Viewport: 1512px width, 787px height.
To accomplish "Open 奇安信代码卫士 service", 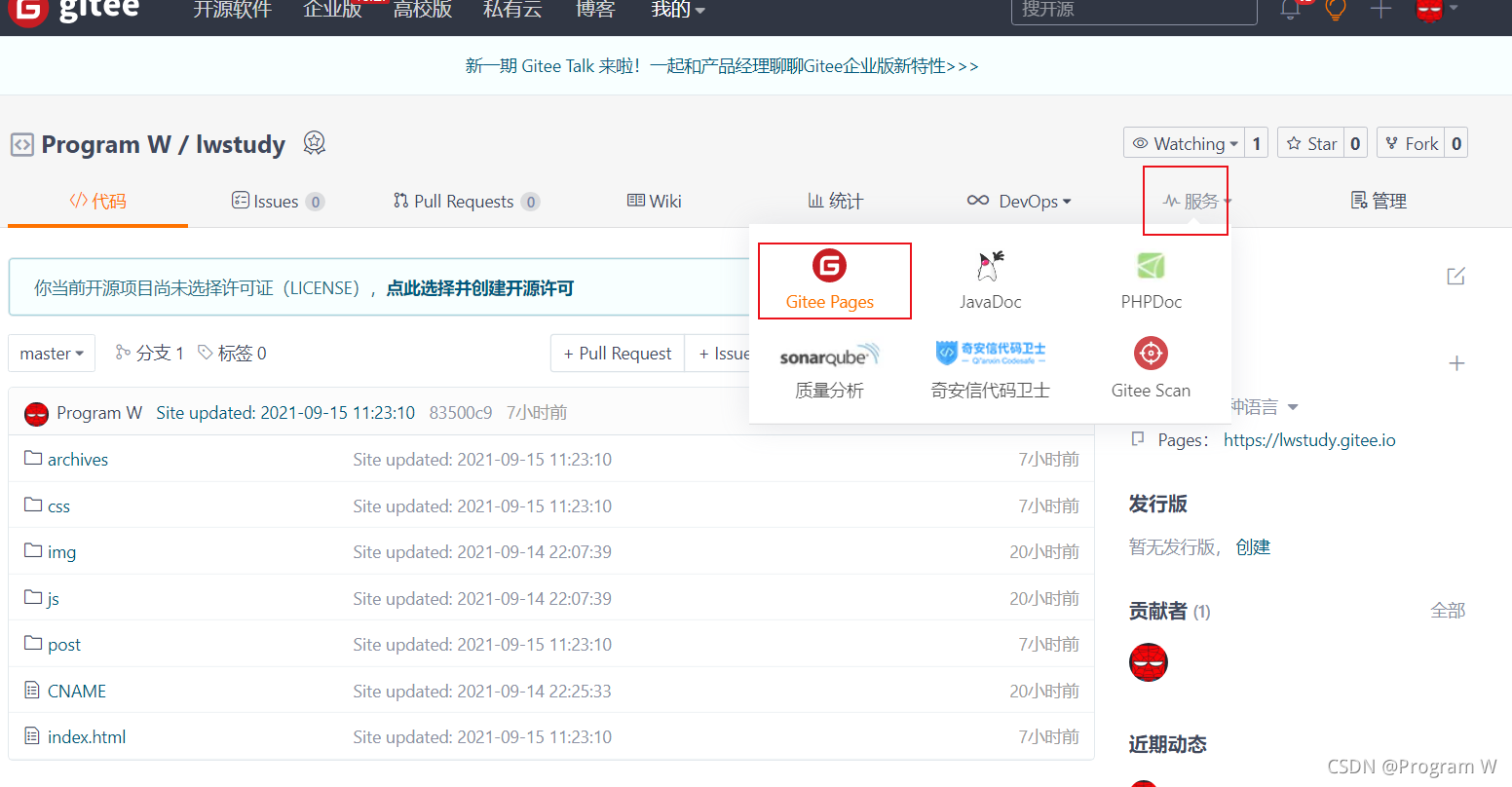I will 990,370.
